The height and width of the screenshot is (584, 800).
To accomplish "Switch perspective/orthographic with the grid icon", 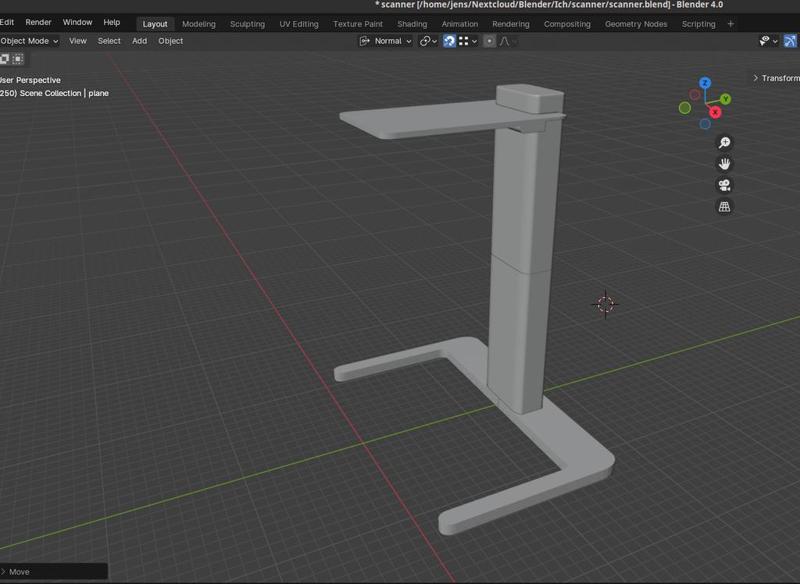I will (x=725, y=207).
